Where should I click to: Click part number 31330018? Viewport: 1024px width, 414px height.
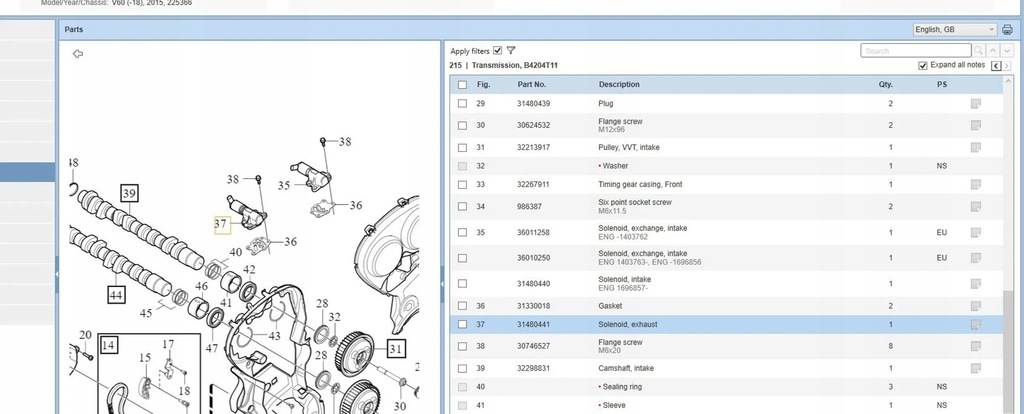(533, 306)
